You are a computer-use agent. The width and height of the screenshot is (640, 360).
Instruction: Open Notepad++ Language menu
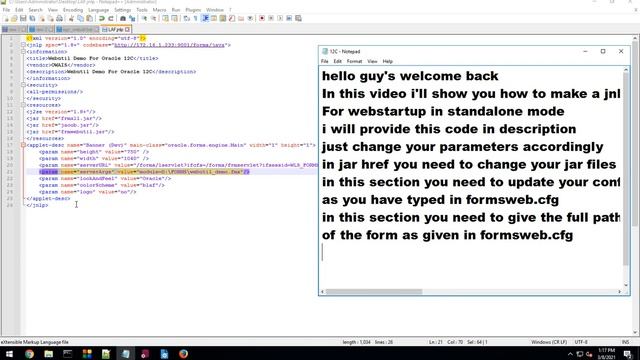pyautogui.click(x=98, y=10)
